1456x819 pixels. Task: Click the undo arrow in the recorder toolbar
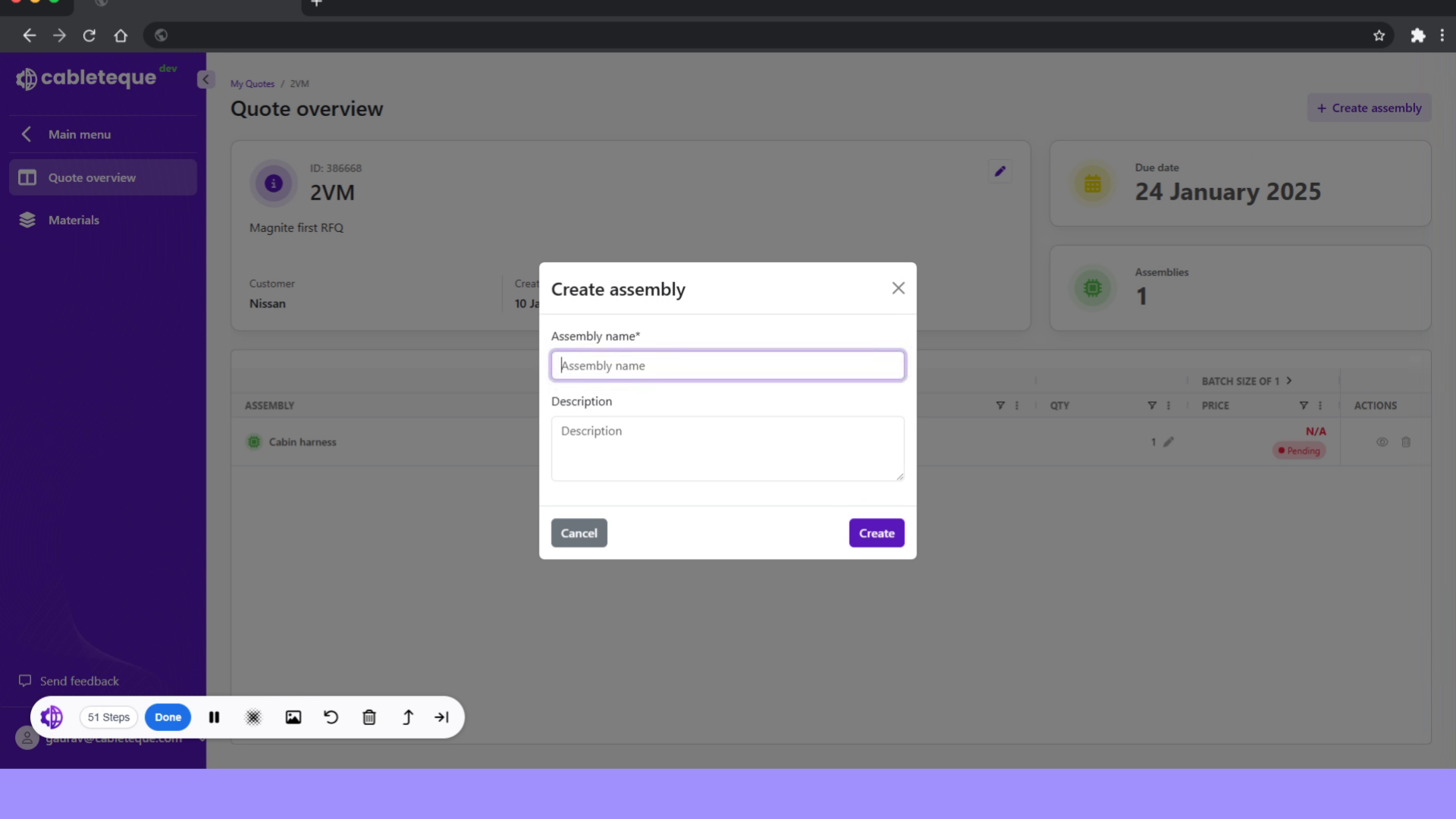[331, 717]
